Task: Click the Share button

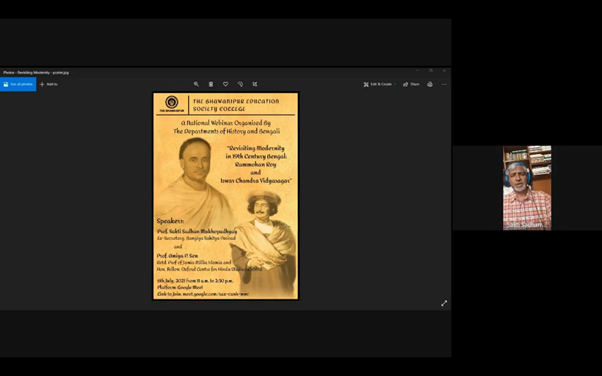Action: (x=411, y=84)
